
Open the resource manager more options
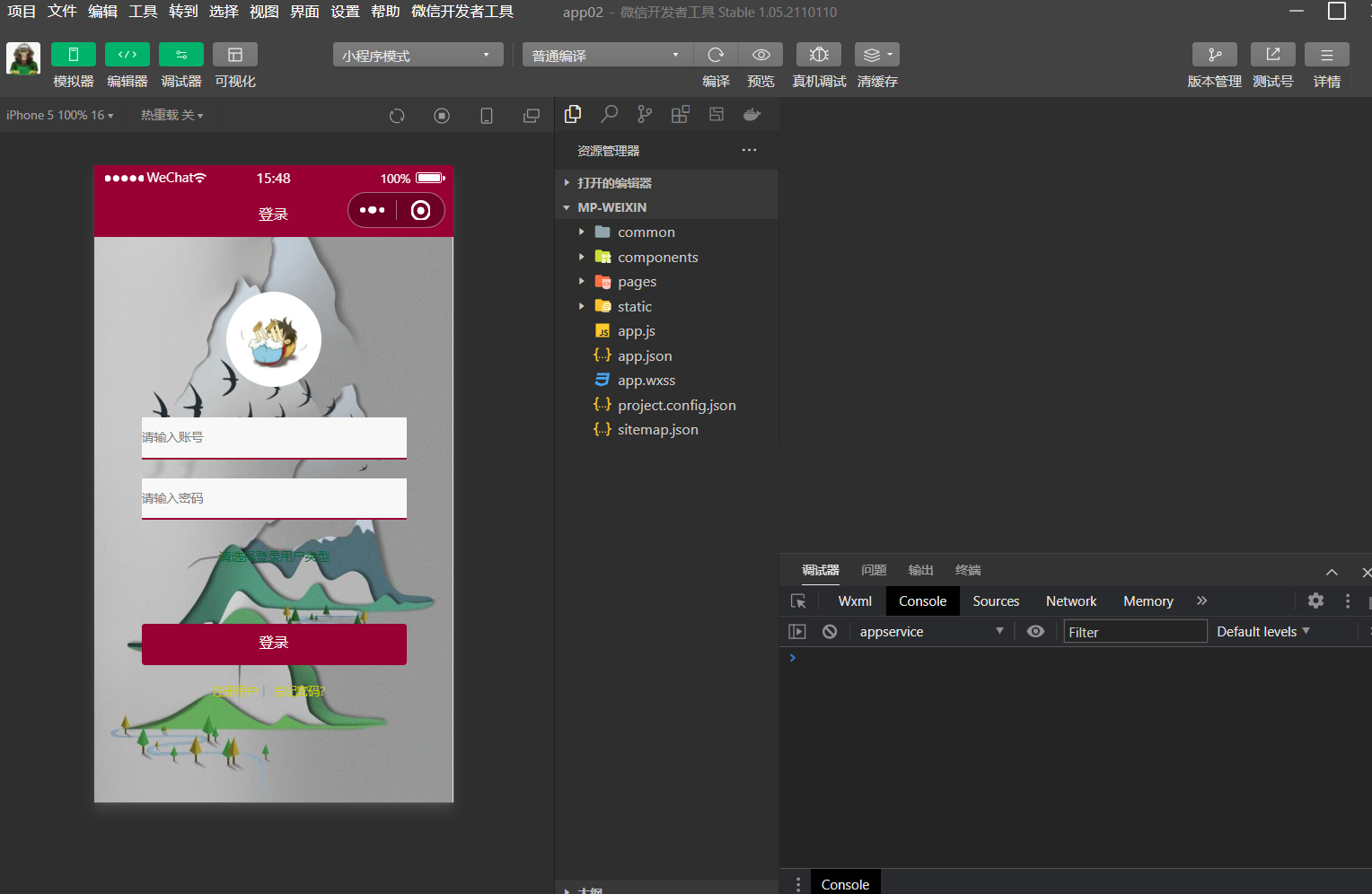click(750, 150)
